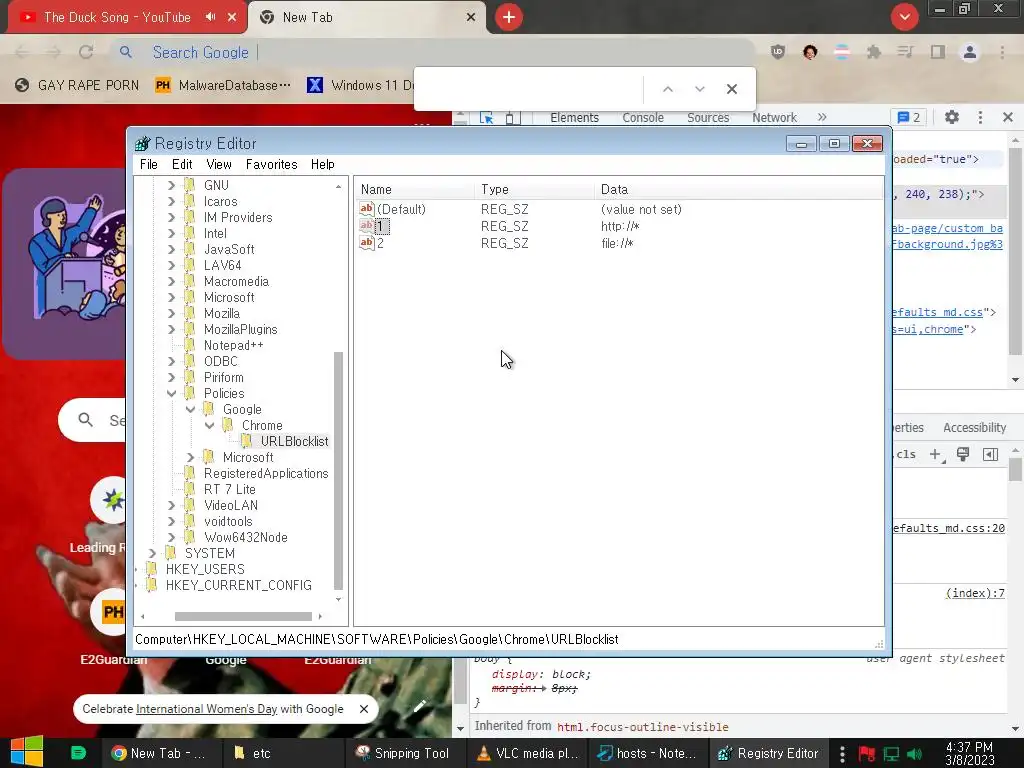Screen dimensions: 1024x768
Task: Select the Wow6432Node key
Action: tap(246, 537)
